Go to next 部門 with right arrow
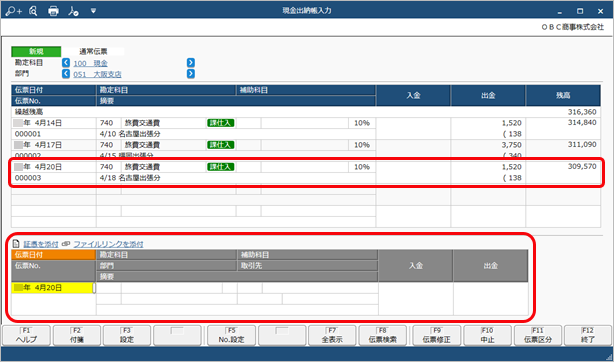 (x=191, y=74)
